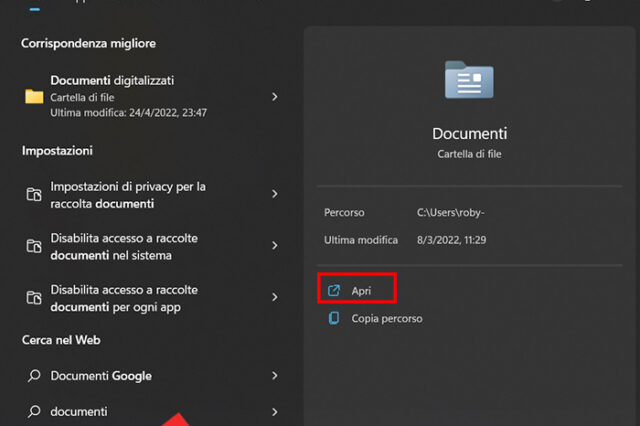Click the magnifier icon next to Documenti Google
This screenshot has width=640, height=426.
click(x=34, y=376)
